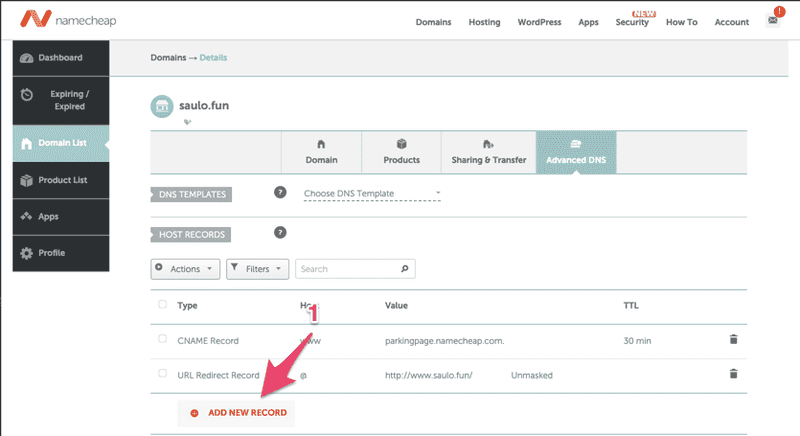800x436 pixels.
Task: Click in the host records Search field
Action: click(x=355, y=269)
